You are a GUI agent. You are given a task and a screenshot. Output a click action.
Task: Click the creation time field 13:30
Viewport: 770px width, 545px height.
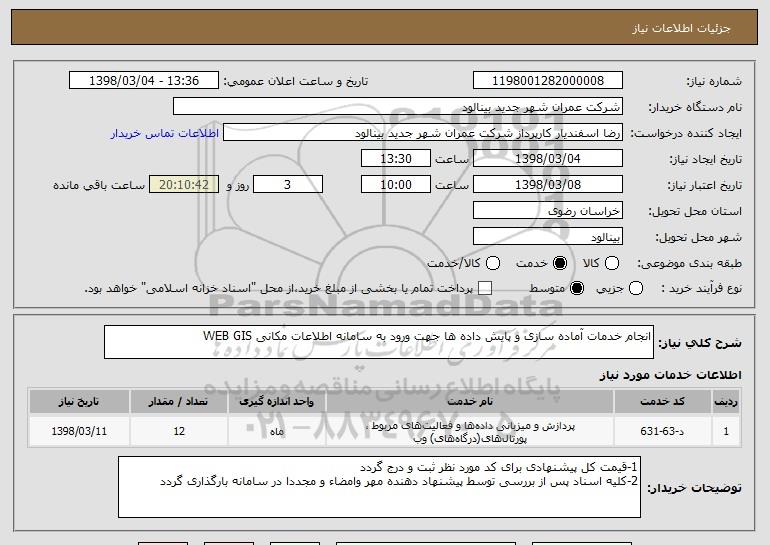click(x=396, y=159)
